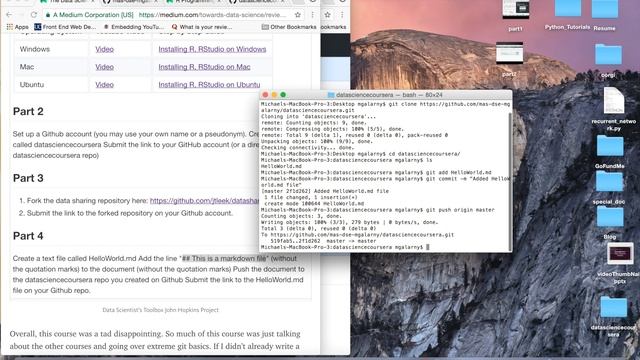Open the github.com/jtleek/datasharing link
The image size is (640, 360).
point(204,200)
